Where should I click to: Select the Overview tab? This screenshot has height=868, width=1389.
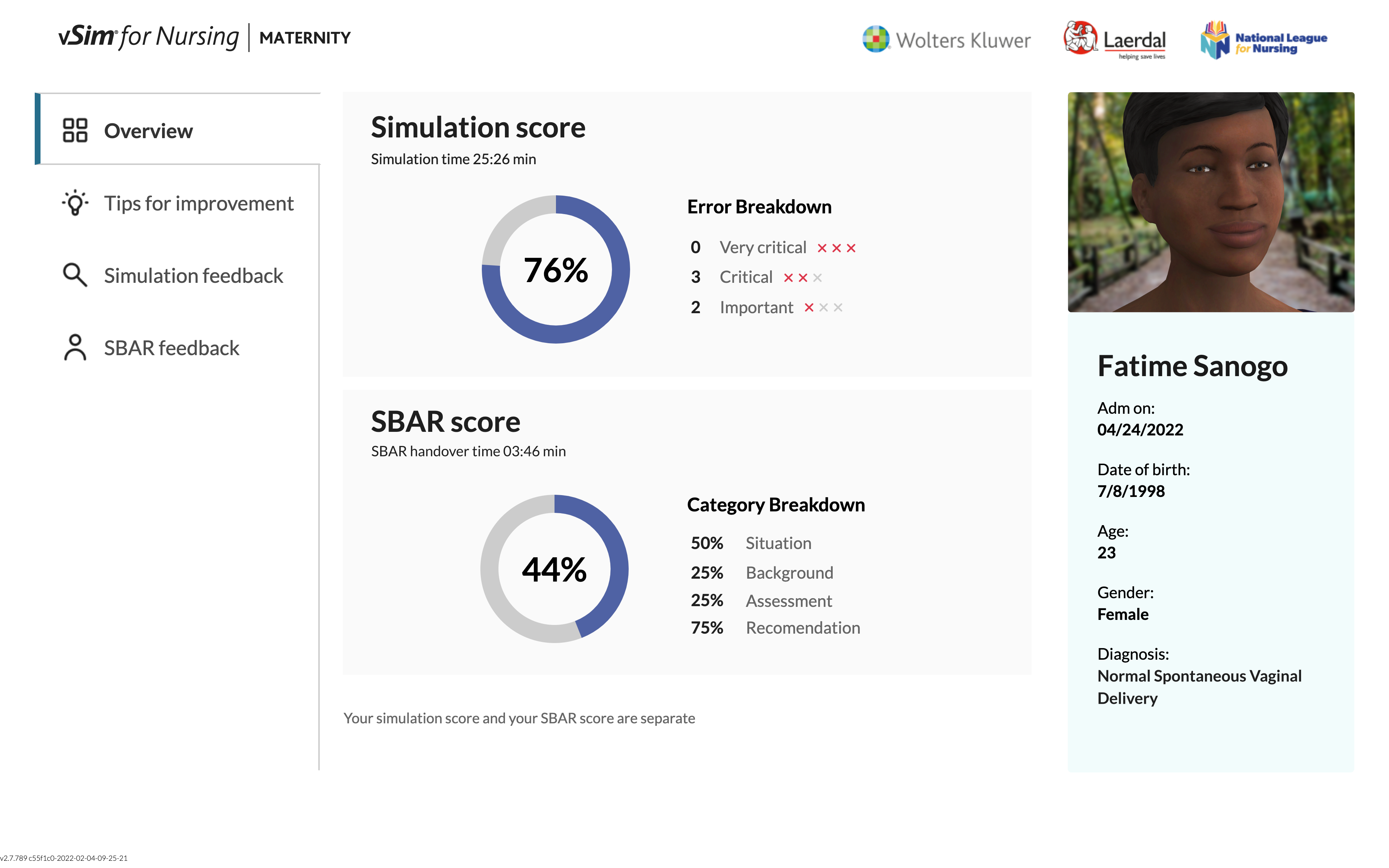point(148,131)
